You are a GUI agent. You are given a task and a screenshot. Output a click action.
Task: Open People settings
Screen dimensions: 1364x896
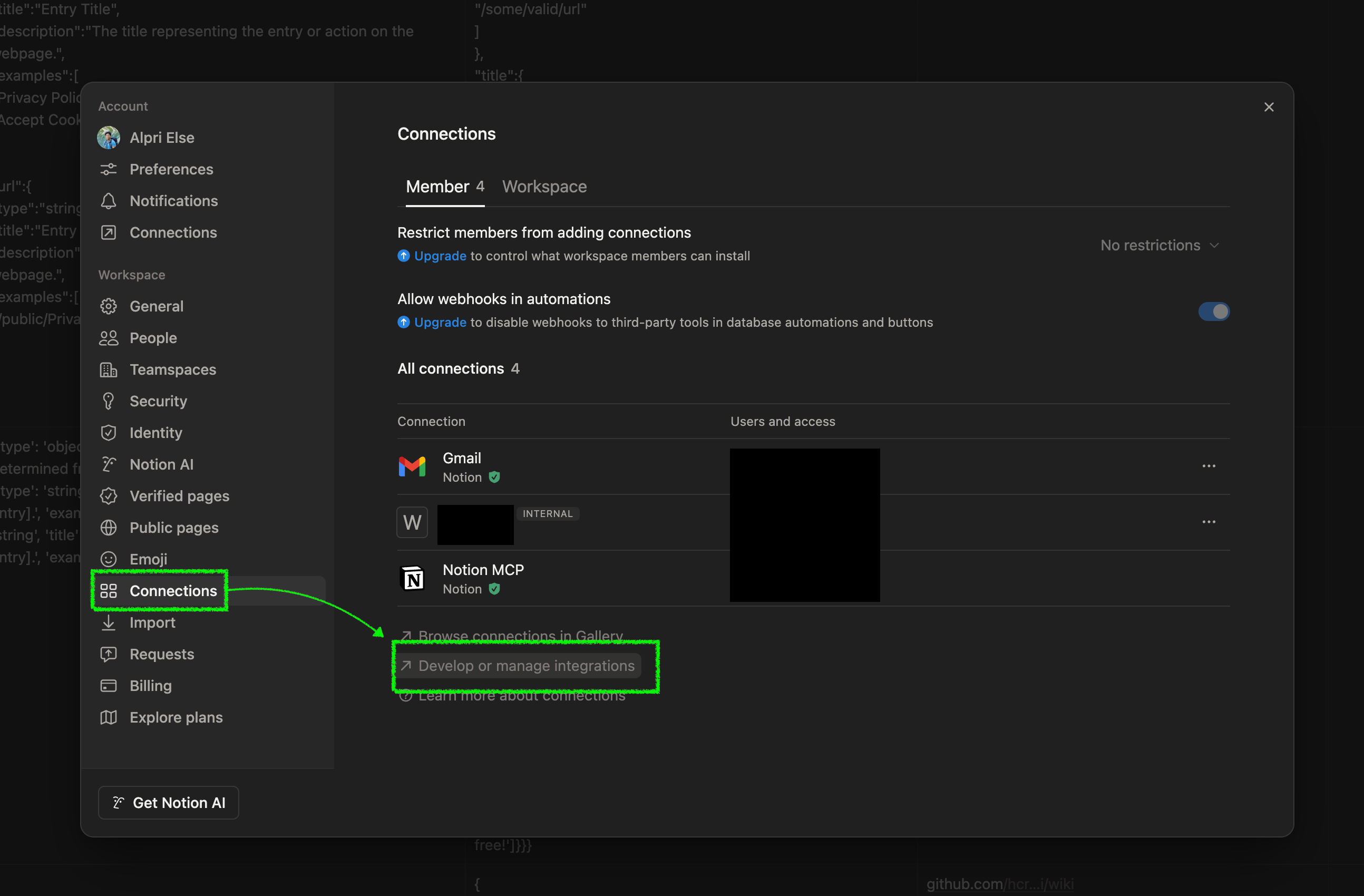tap(153, 338)
